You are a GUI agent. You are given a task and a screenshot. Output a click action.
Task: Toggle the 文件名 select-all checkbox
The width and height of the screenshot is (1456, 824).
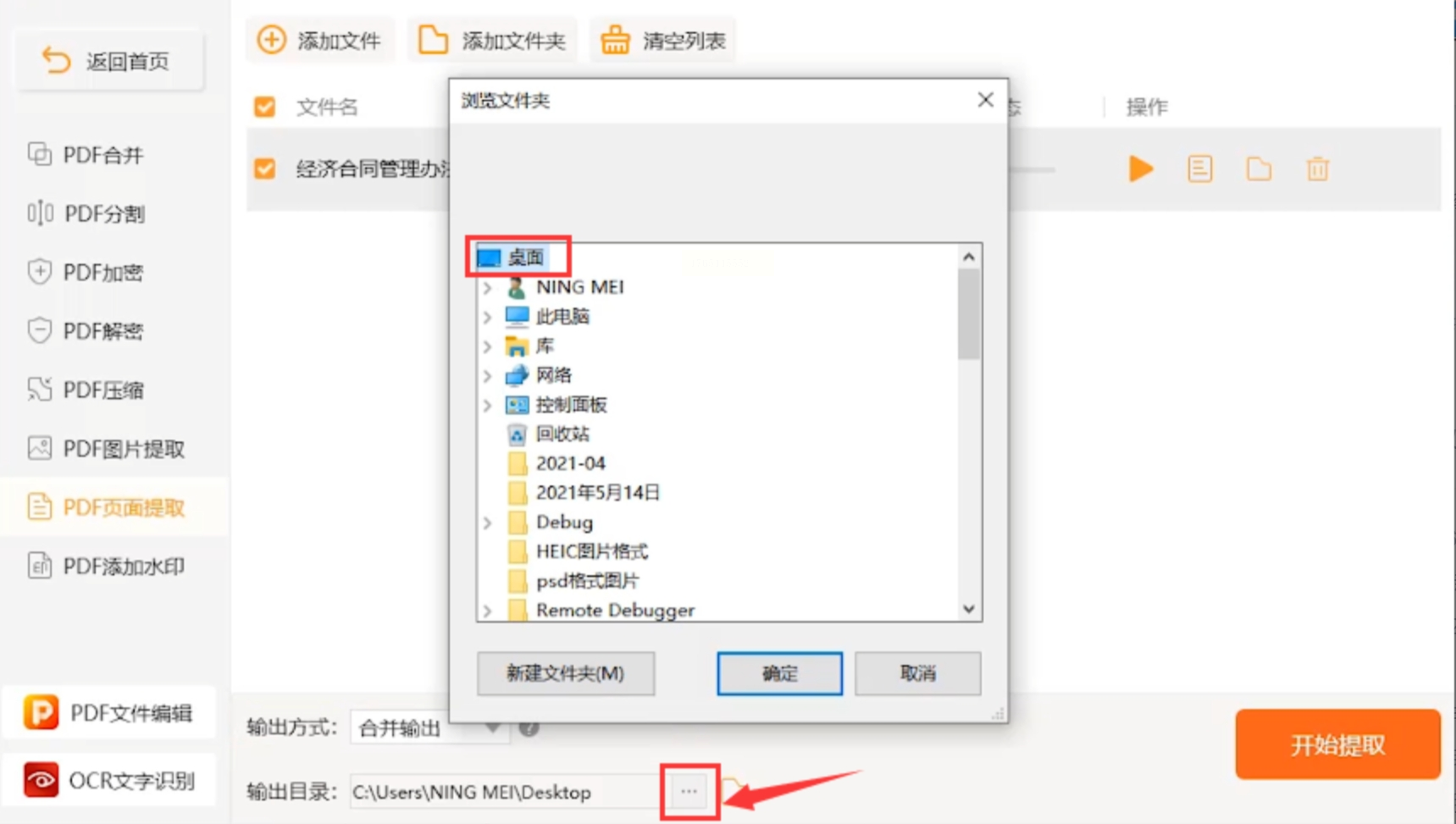tap(265, 107)
